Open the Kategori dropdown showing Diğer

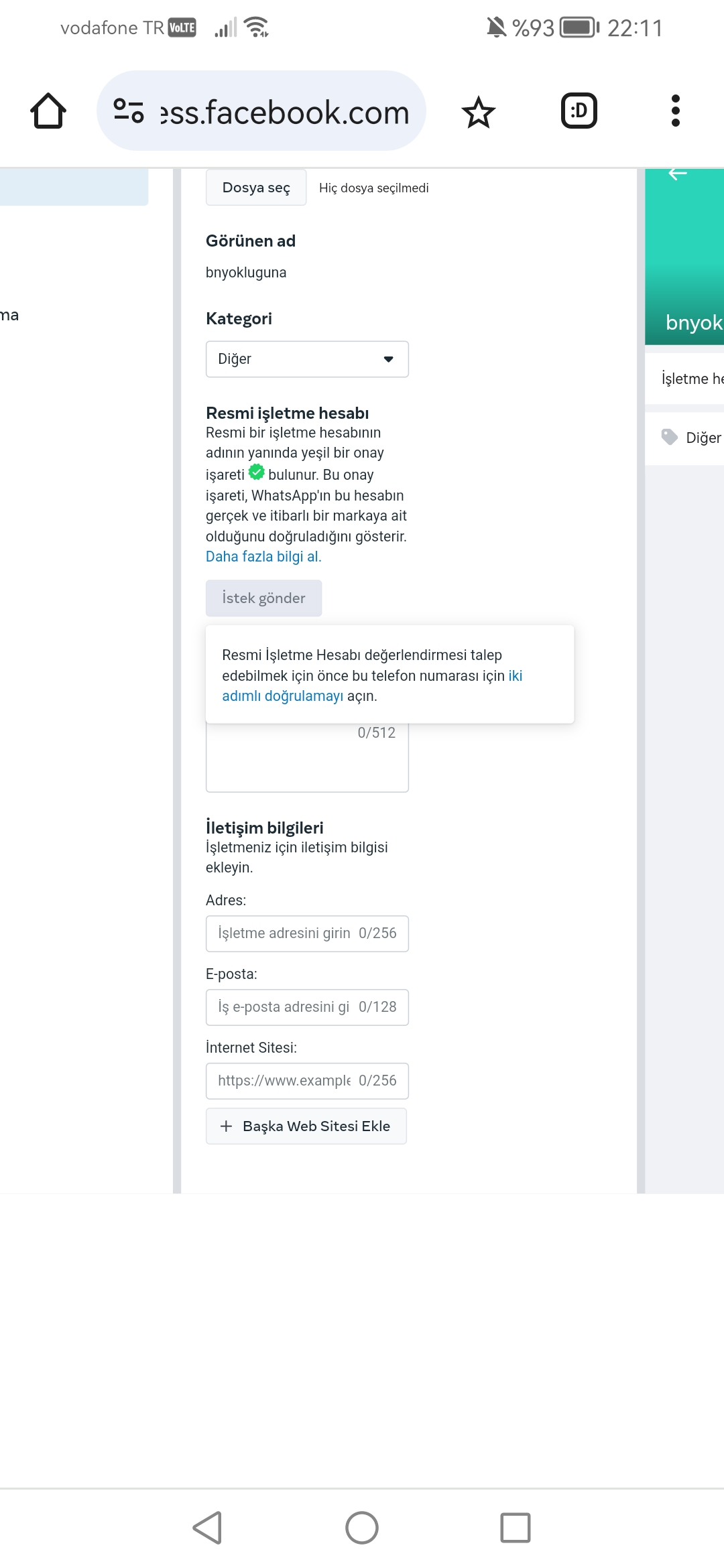click(x=307, y=359)
